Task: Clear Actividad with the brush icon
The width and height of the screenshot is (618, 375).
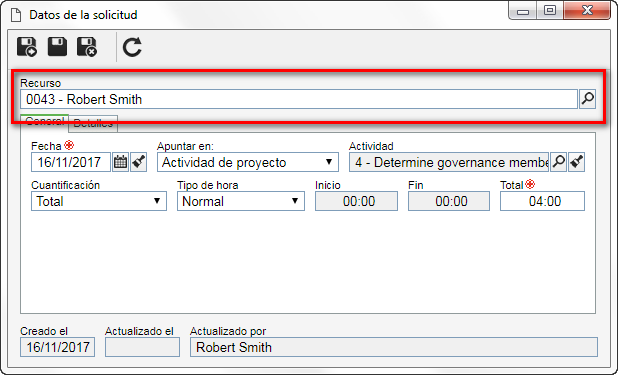Action: pos(577,162)
